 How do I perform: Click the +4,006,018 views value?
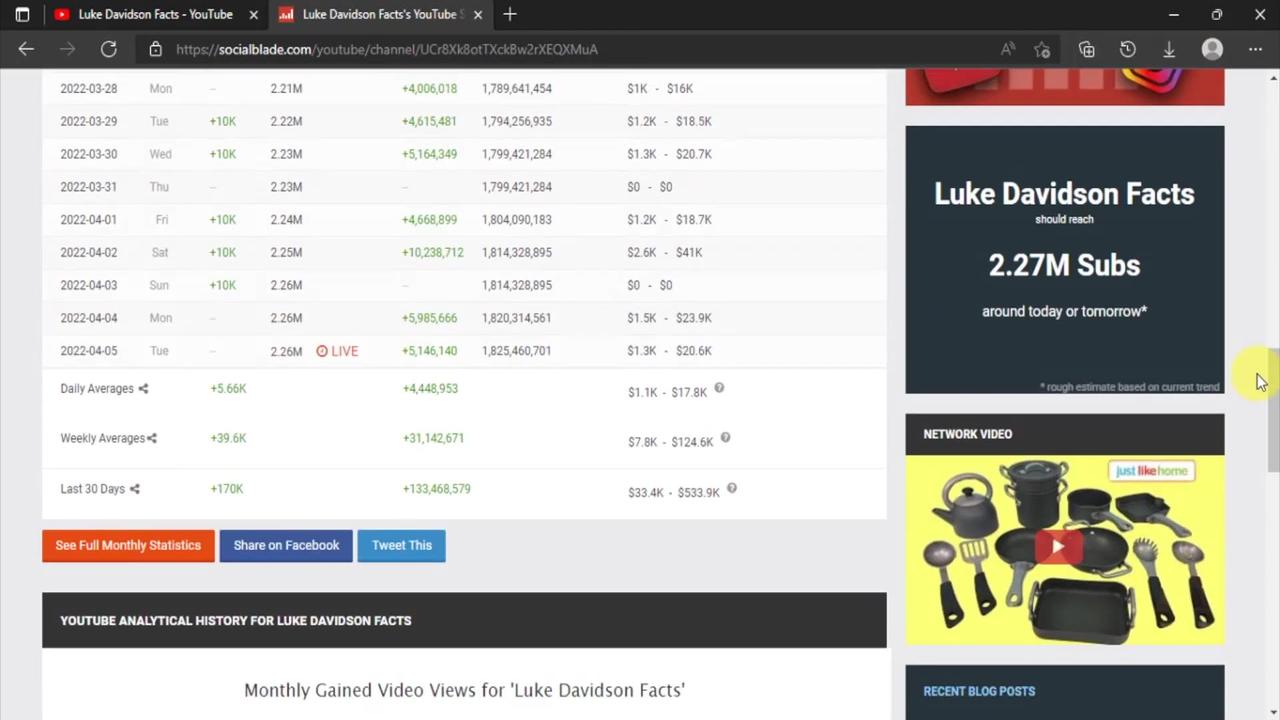pos(429,89)
